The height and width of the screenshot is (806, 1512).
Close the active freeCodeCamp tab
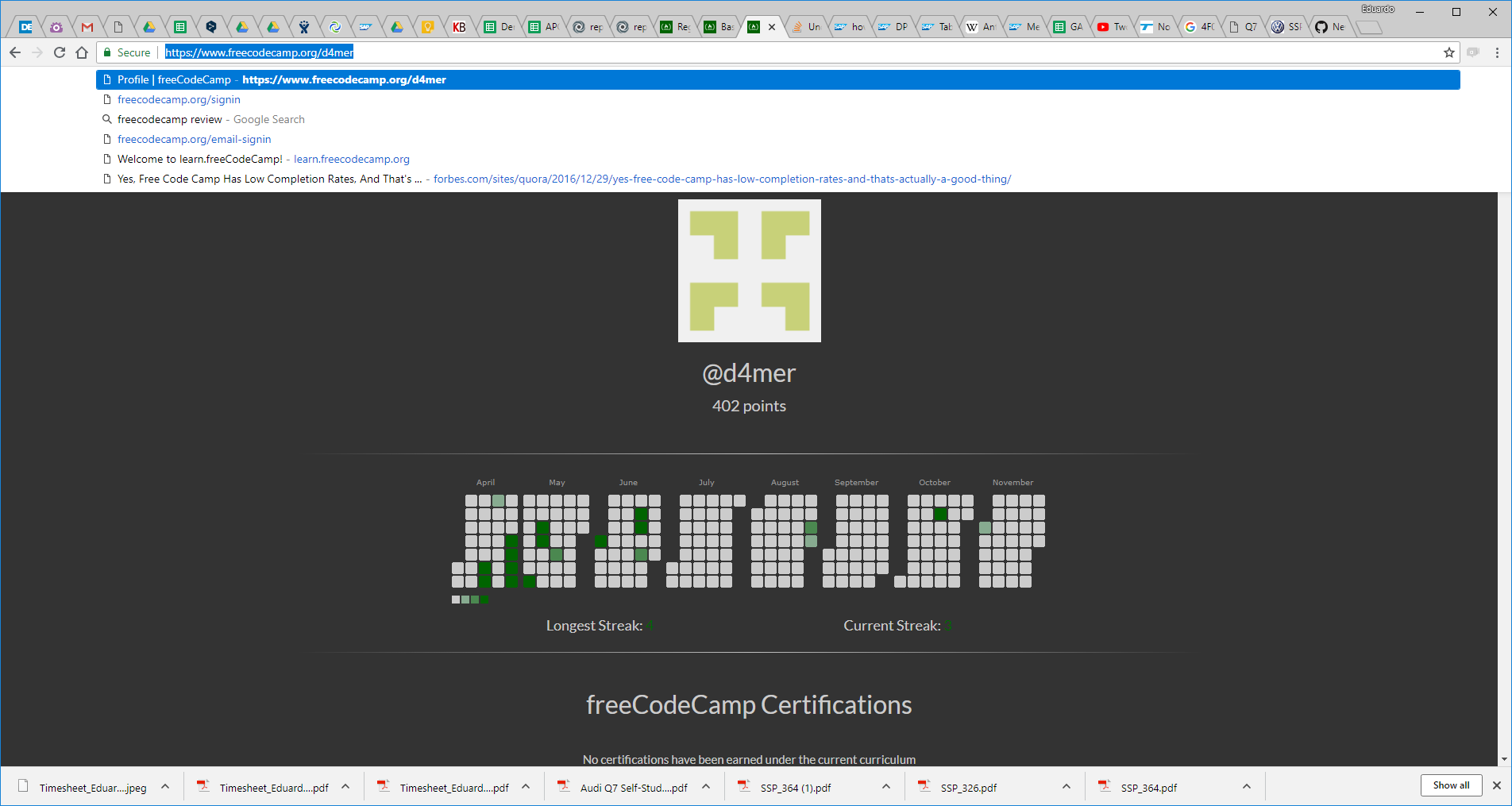pyautogui.click(x=772, y=27)
